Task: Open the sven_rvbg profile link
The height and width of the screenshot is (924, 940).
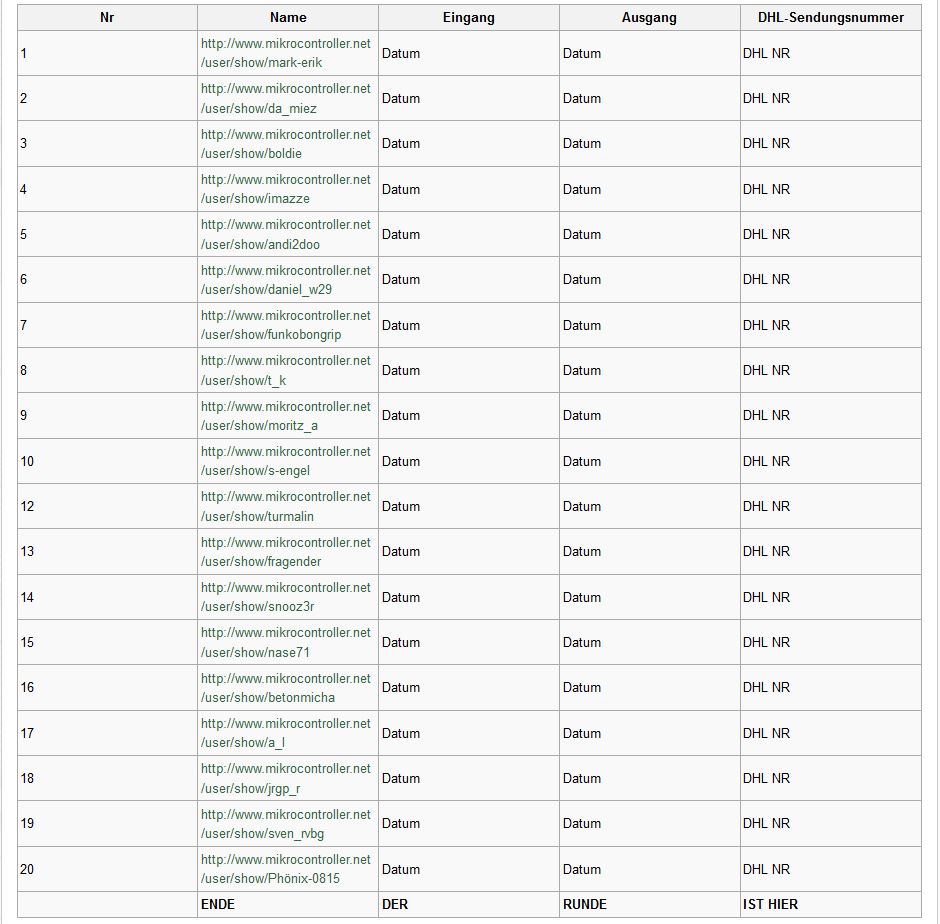Action: (286, 824)
